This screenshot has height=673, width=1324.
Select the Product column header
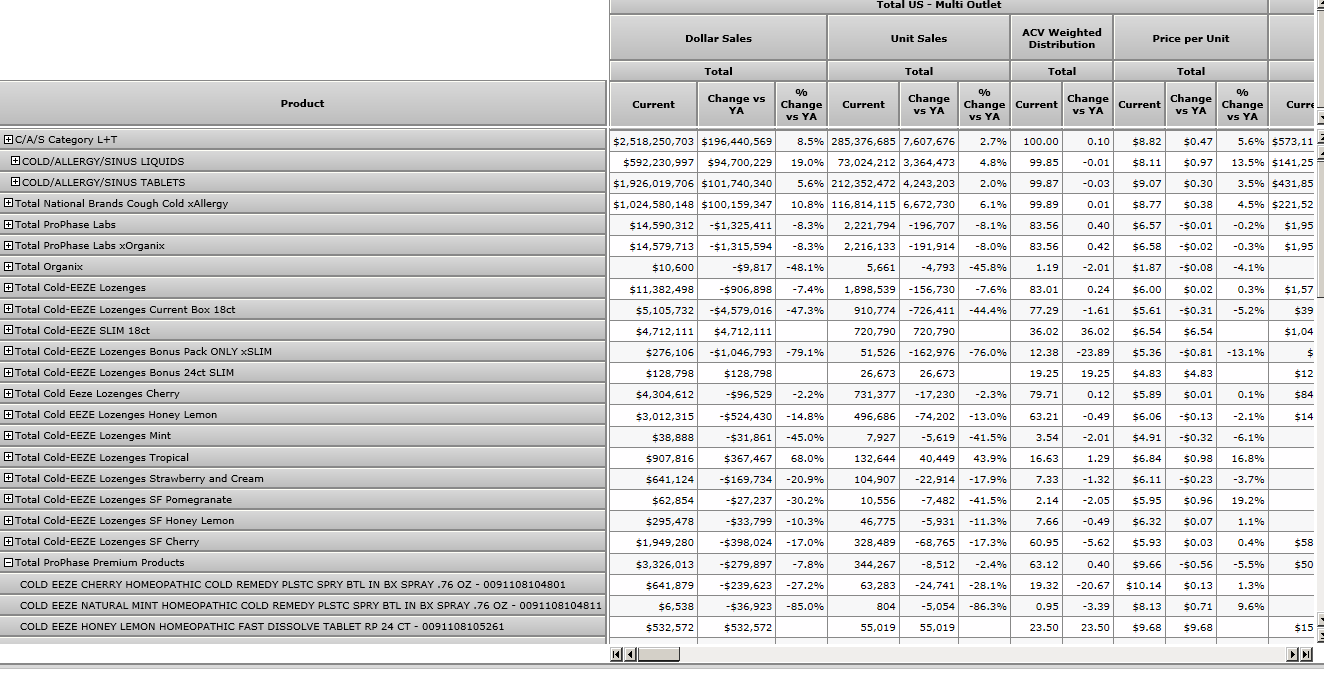[x=302, y=103]
